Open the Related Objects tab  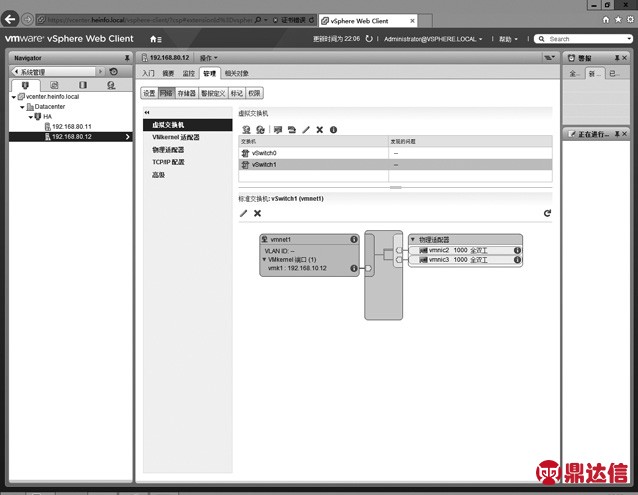(236, 73)
